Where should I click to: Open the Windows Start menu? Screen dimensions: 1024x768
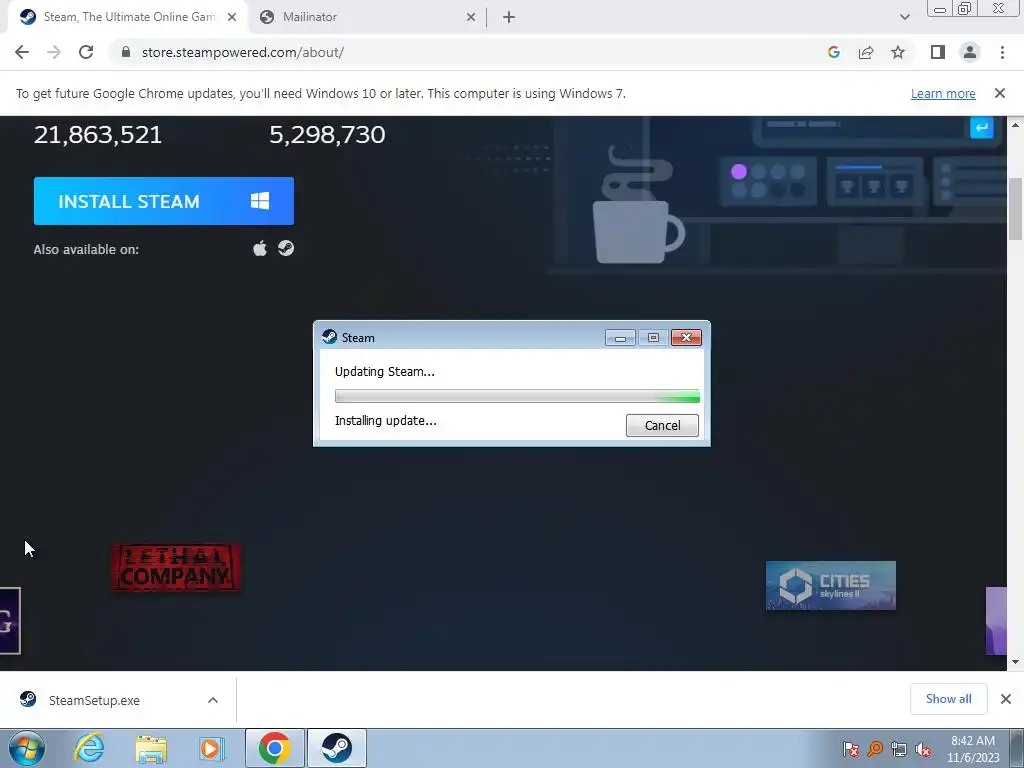(x=27, y=748)
